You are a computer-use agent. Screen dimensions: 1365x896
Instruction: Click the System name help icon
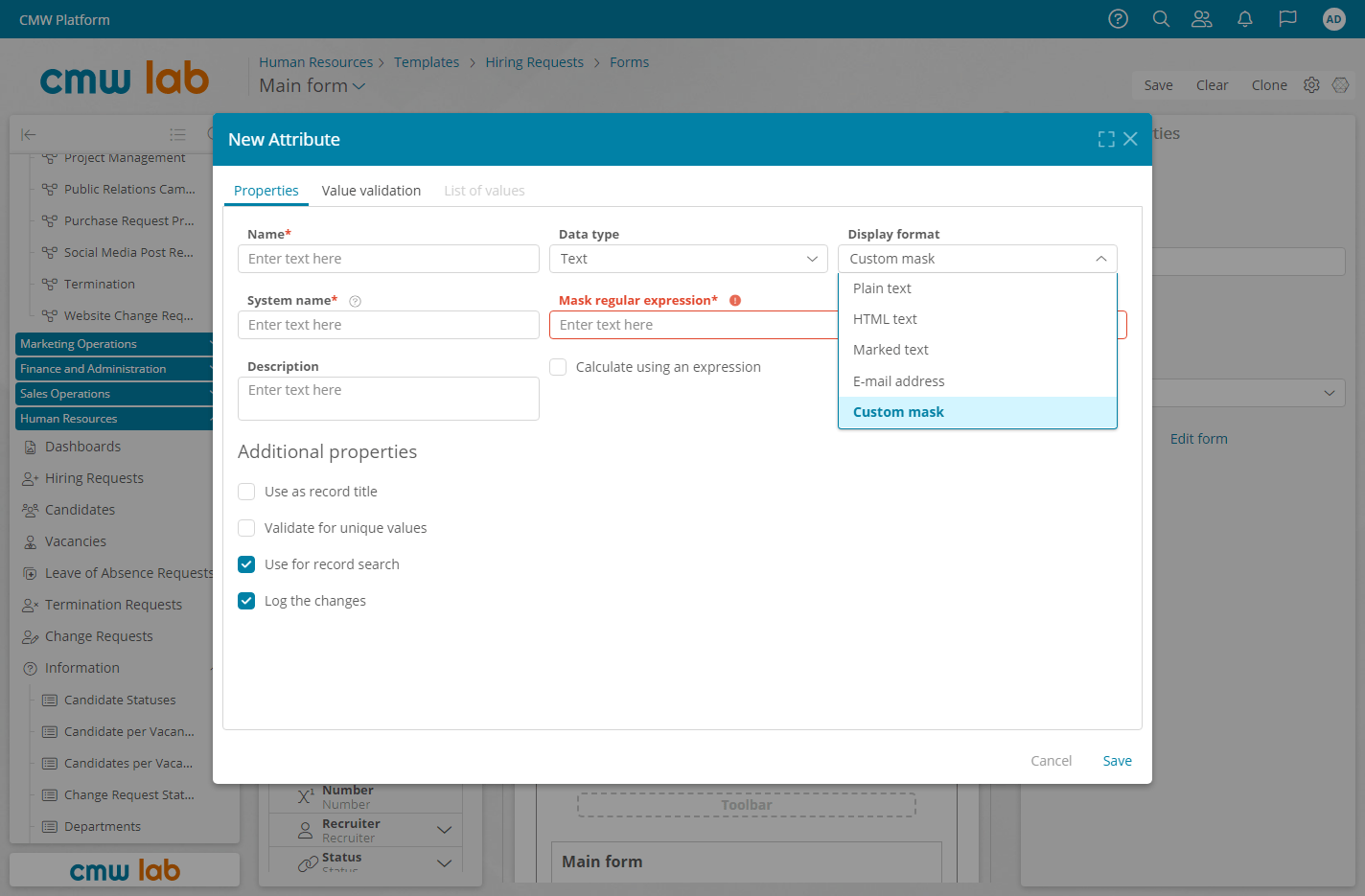point(356,301)
